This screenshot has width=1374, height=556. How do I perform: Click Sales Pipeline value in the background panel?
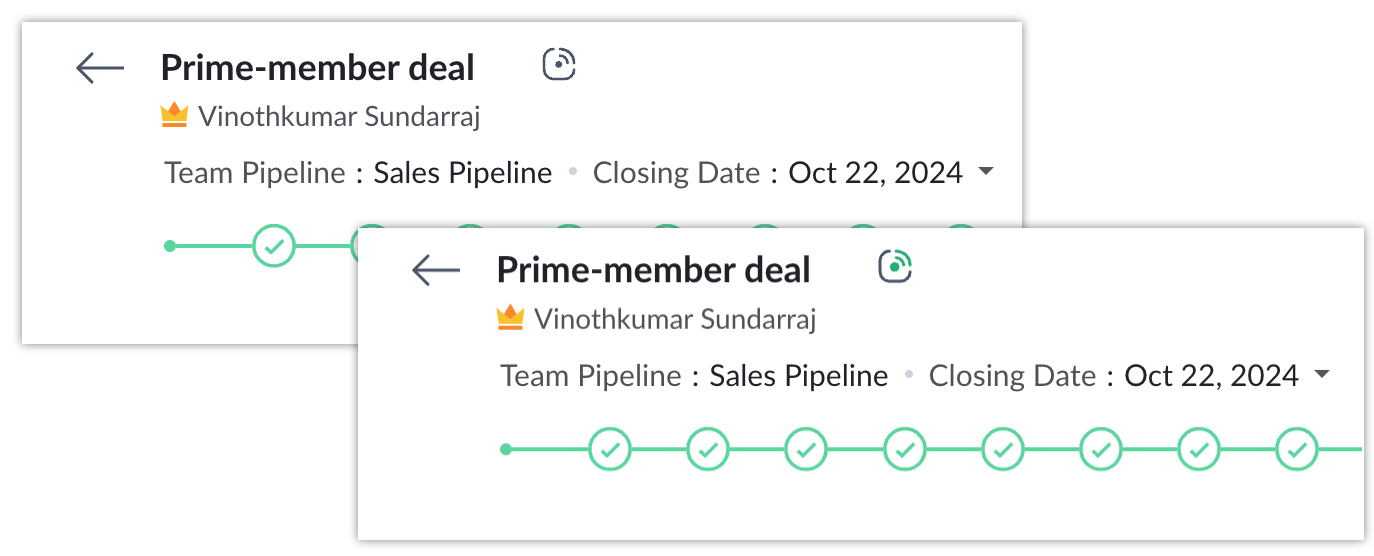coord(462,173)
